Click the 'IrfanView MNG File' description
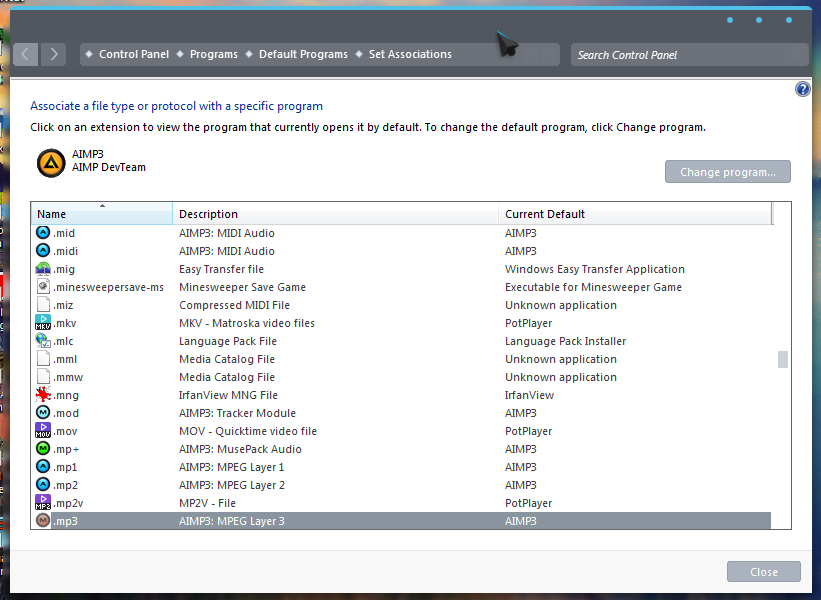This screenshot has height=600, width=821. [x=228, y=395]
